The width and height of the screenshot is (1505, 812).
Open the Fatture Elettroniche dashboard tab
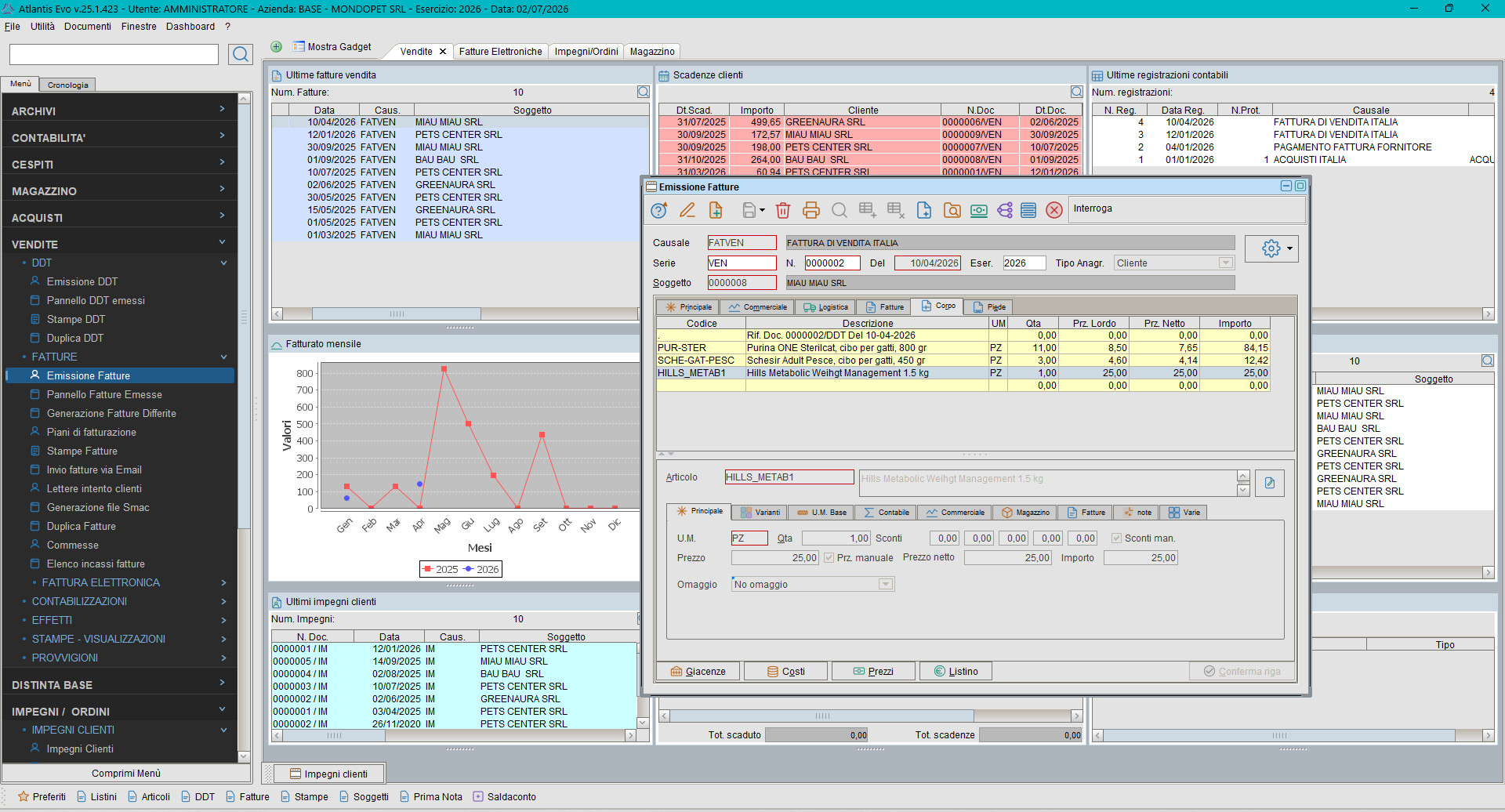pyautogui.click(x=500, y=52)
